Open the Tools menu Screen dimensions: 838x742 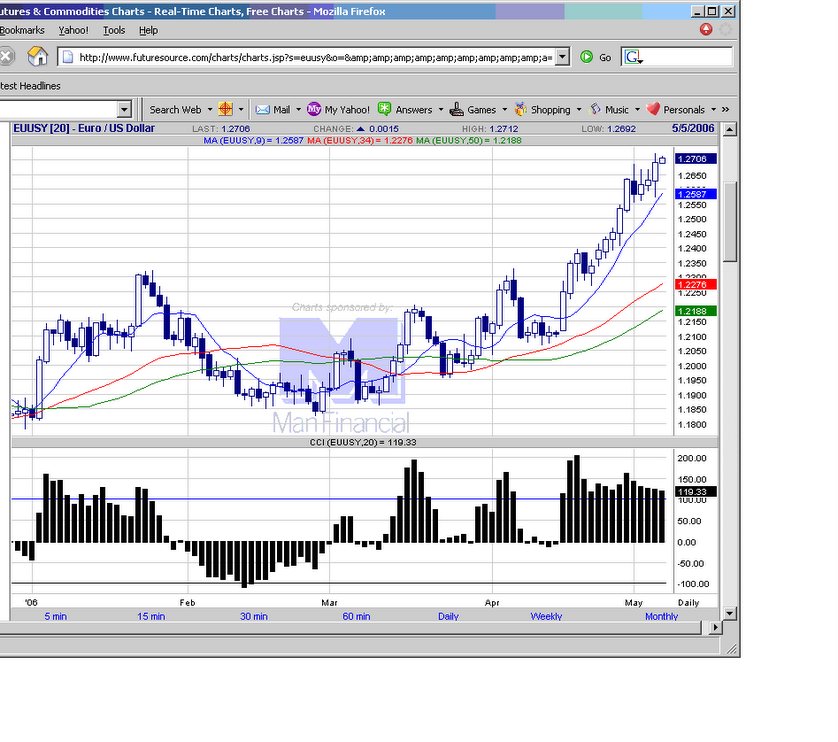[x=114, y=30]
